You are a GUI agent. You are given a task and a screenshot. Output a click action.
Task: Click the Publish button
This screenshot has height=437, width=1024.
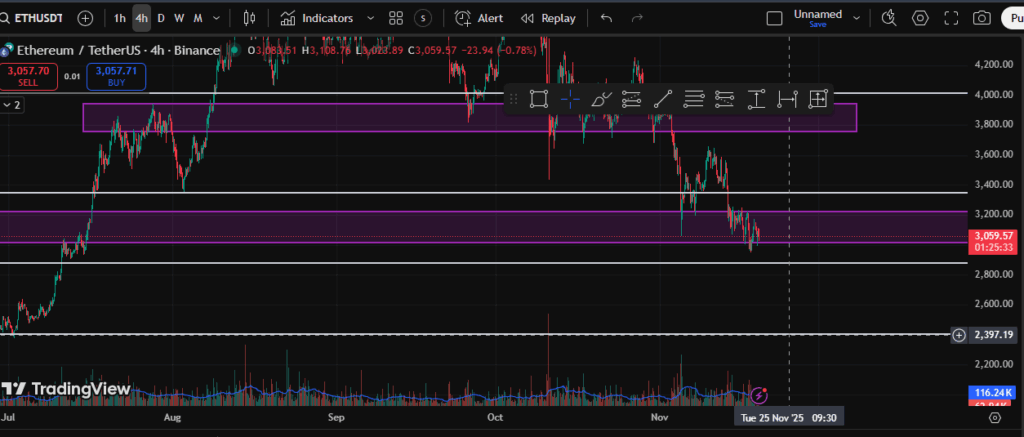coord(1013,18)
